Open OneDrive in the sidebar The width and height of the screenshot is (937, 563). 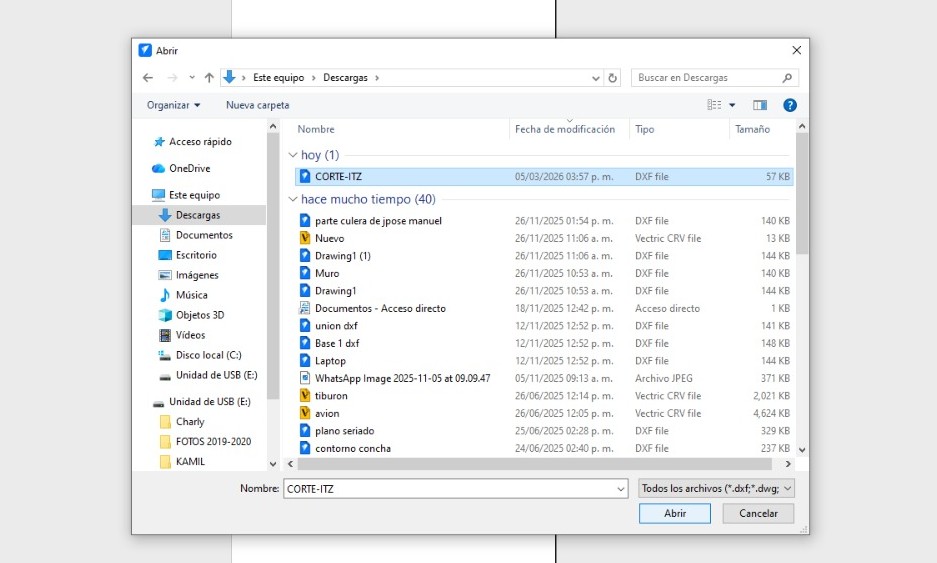click(181, 169)
